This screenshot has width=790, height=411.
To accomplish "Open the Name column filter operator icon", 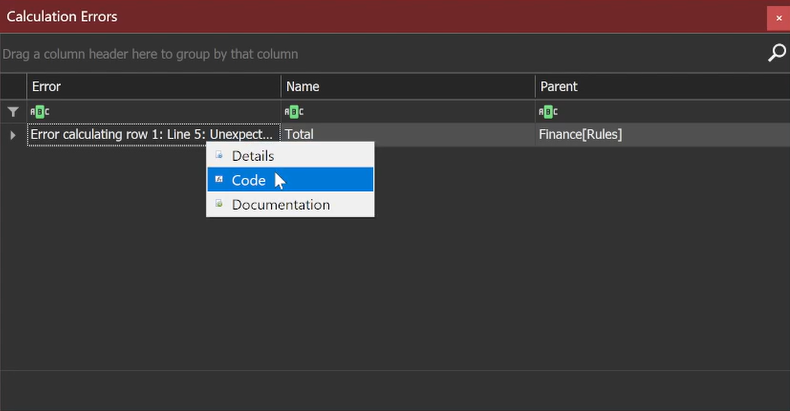I will point(294,112).
